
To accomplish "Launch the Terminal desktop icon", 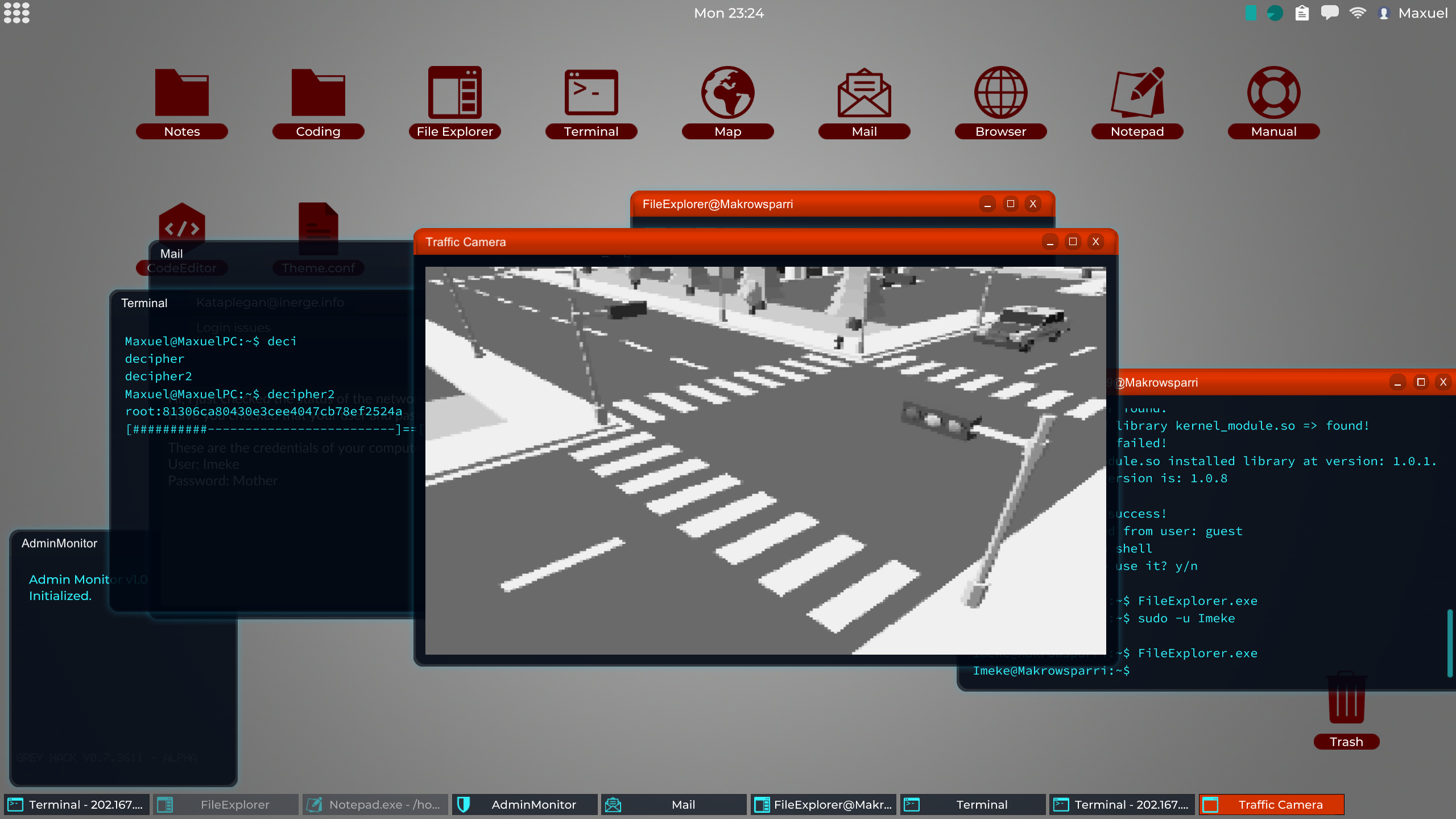I will click(x=591, y=94).
